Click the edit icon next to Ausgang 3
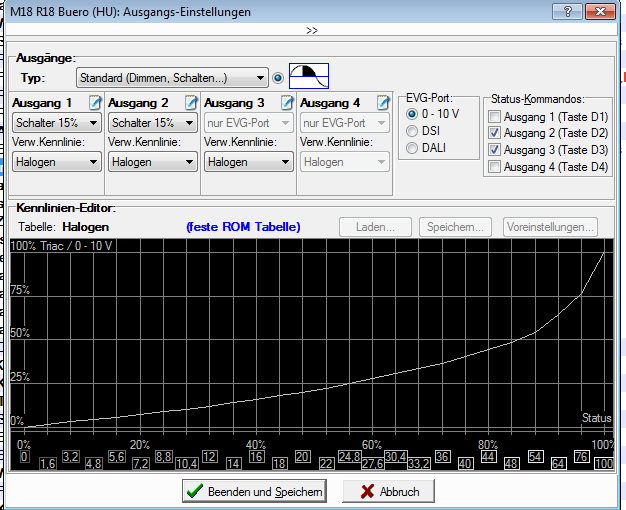 287,103
